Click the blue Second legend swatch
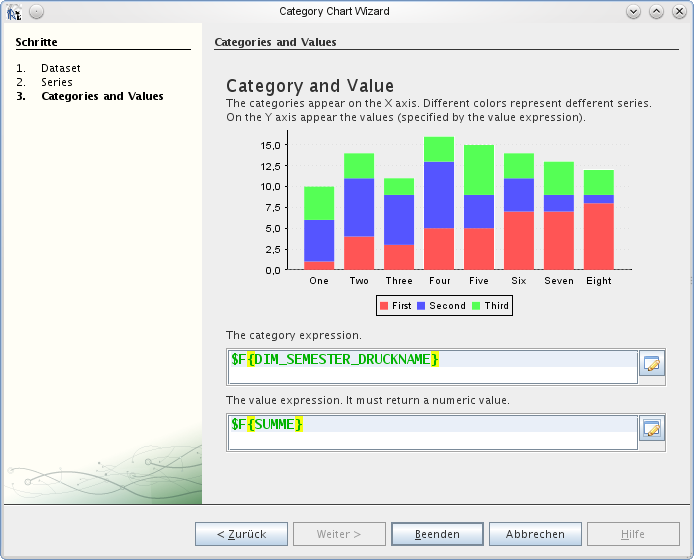Viewport: 694px width, 560px height. coord(422,306)
